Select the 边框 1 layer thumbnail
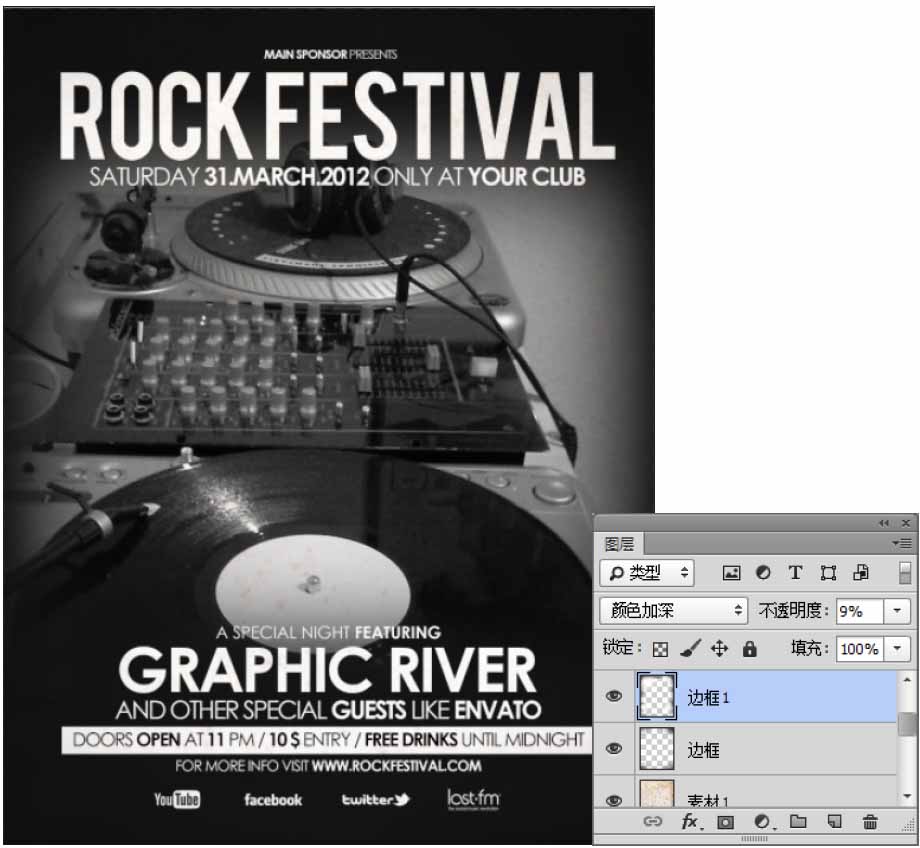The image size is (920, 848). tap(657, 696)
